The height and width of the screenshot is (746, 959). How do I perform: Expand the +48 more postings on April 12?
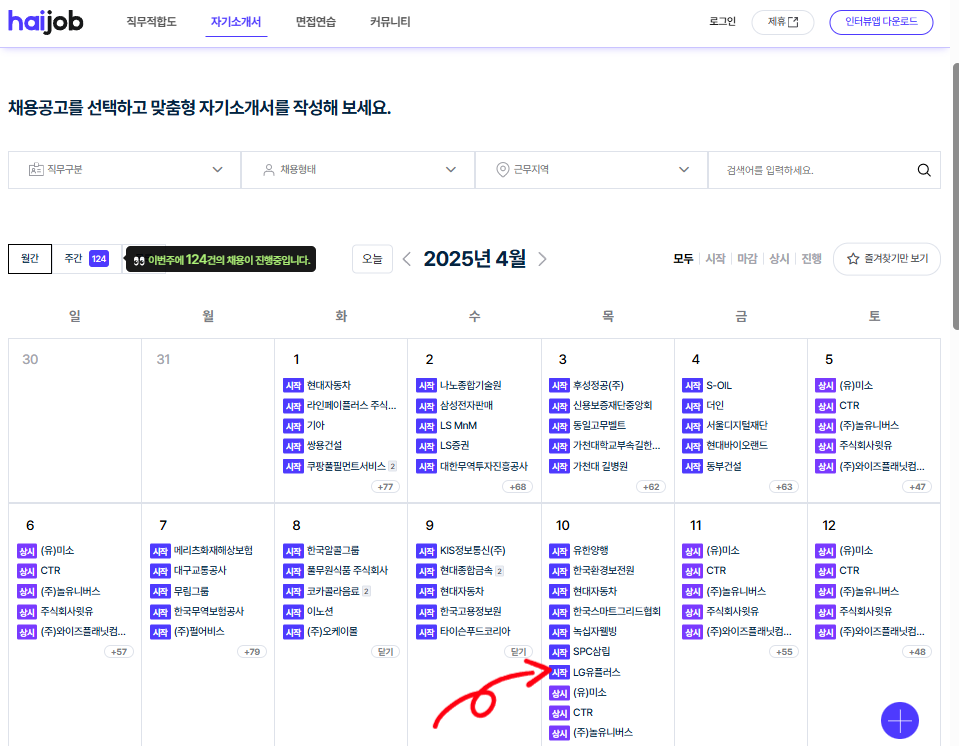pyautogui.click(x=917, y=652)
